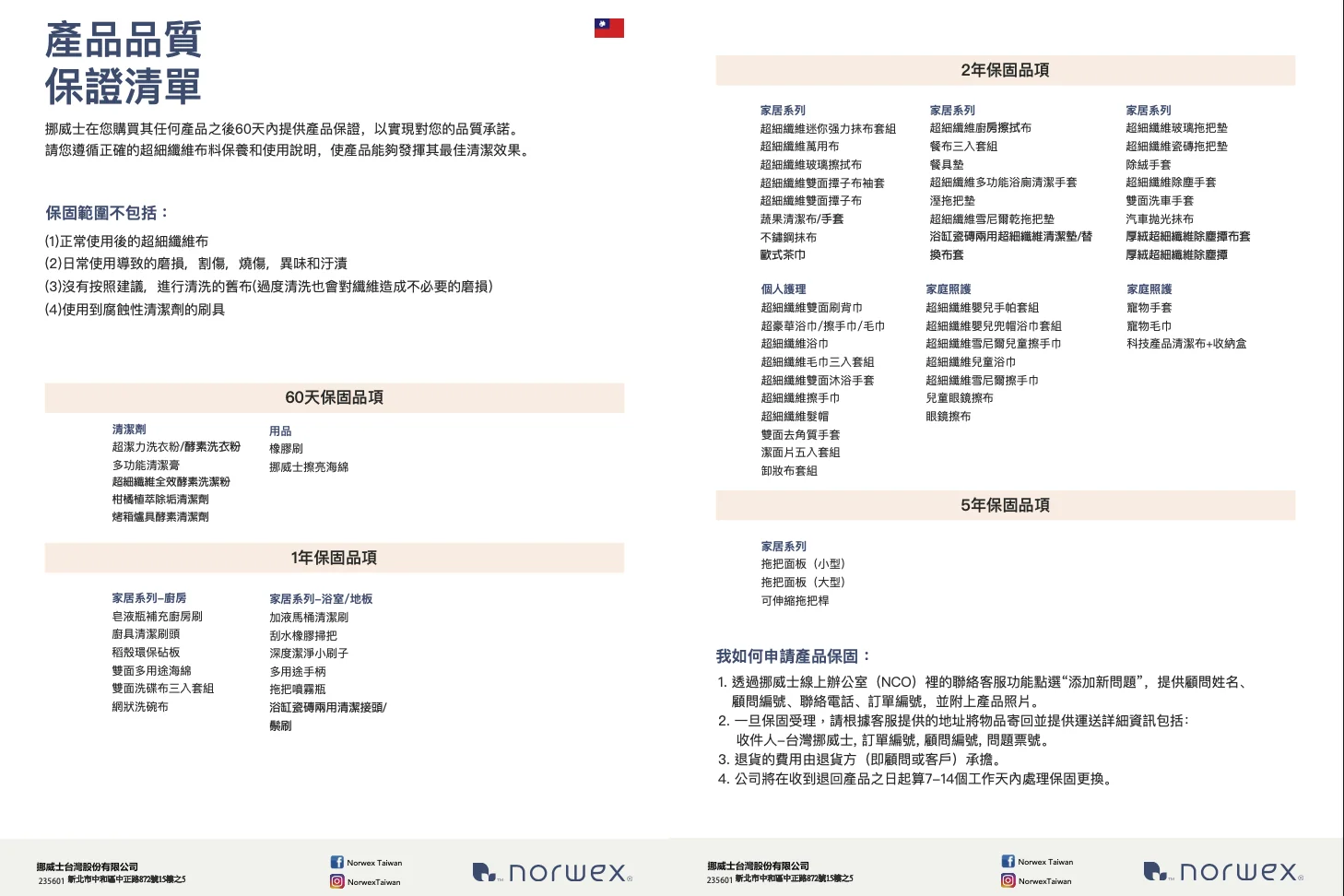The image size is (1344, 896).
Task: Select the 1年保固品項 section header
Action: click(334, 558)
